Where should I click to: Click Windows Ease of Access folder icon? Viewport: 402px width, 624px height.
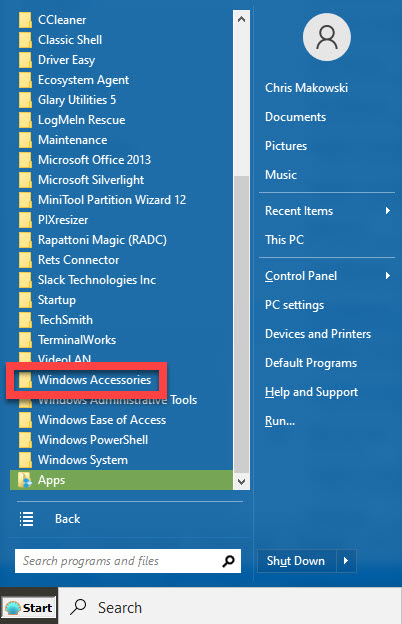25,420
